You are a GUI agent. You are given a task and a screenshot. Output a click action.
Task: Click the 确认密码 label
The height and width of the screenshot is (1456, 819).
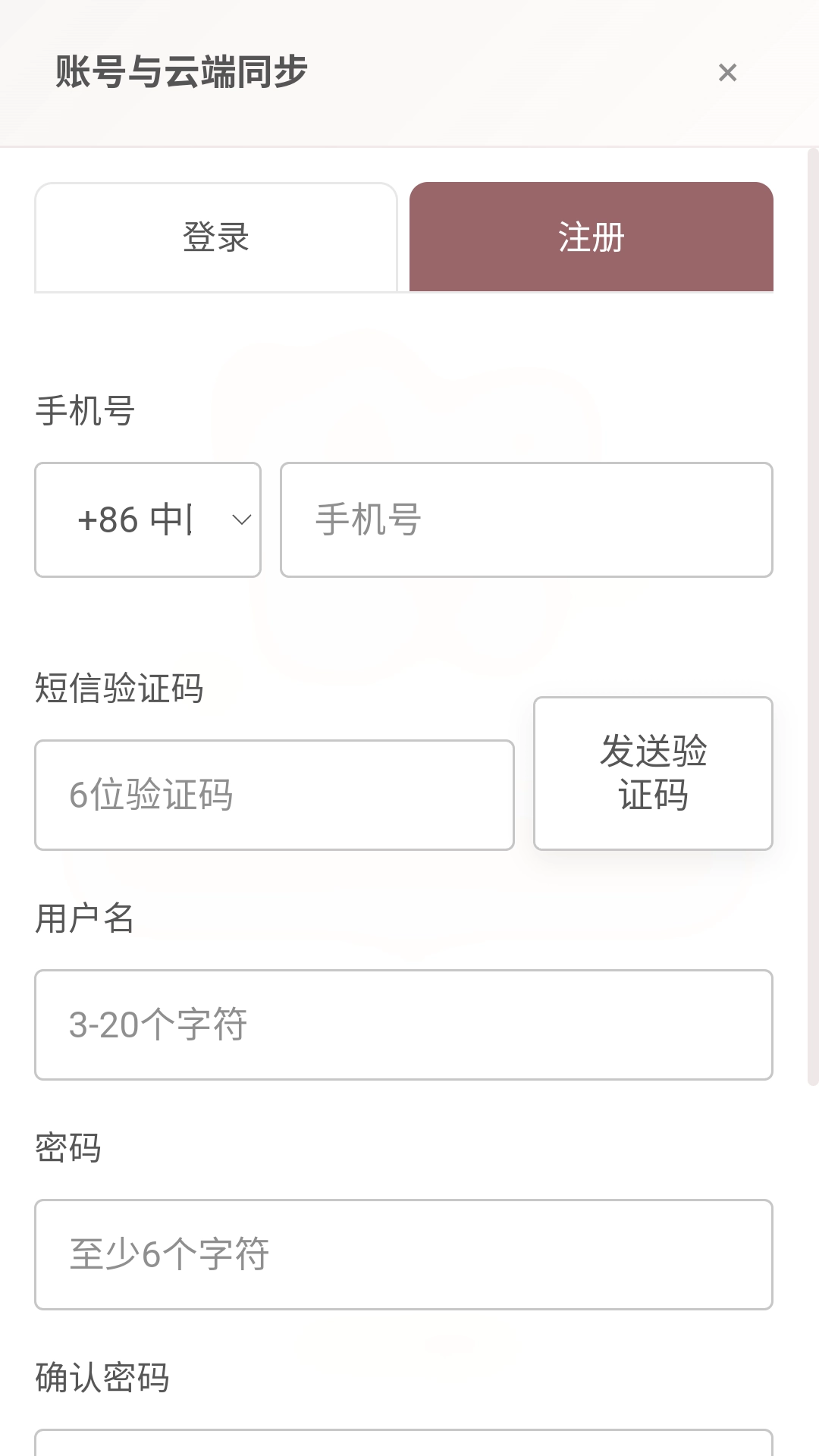coord(102,1378)
